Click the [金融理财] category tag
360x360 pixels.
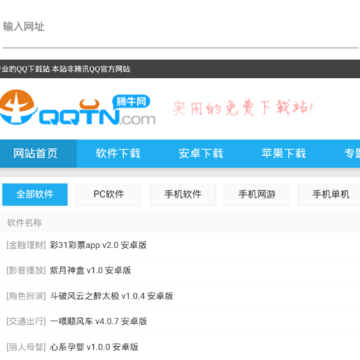point(26,245)
